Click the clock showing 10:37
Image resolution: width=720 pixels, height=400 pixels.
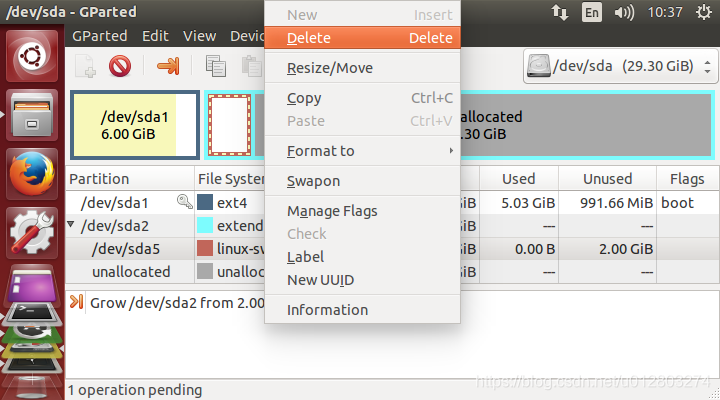point(665,12)
